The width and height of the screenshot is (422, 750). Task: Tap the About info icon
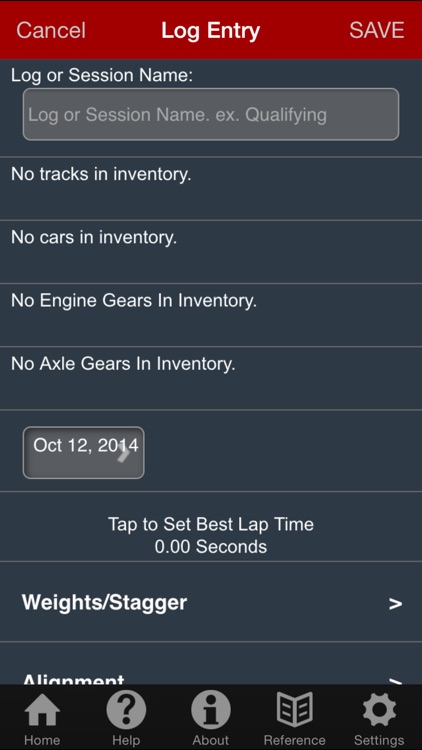[x=211, y=710]
